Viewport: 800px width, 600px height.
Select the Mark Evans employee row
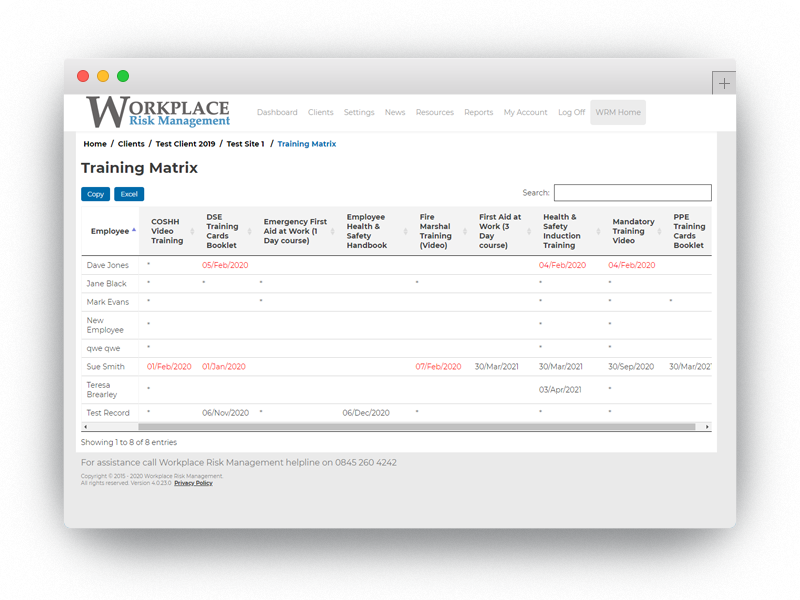click(x=396, y=302)
